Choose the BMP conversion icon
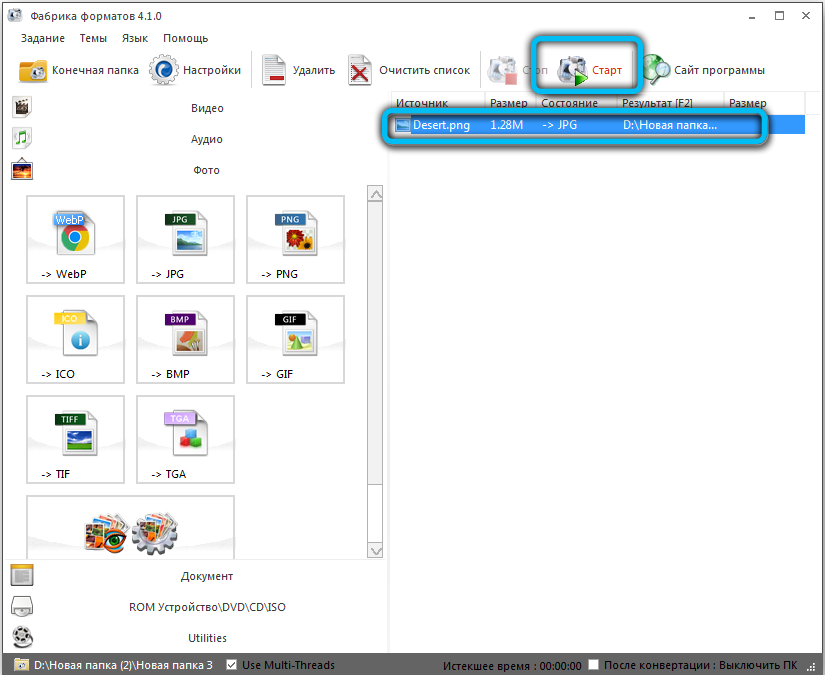The width and height of the screenshot is (825, 675). tap(186, 339)
